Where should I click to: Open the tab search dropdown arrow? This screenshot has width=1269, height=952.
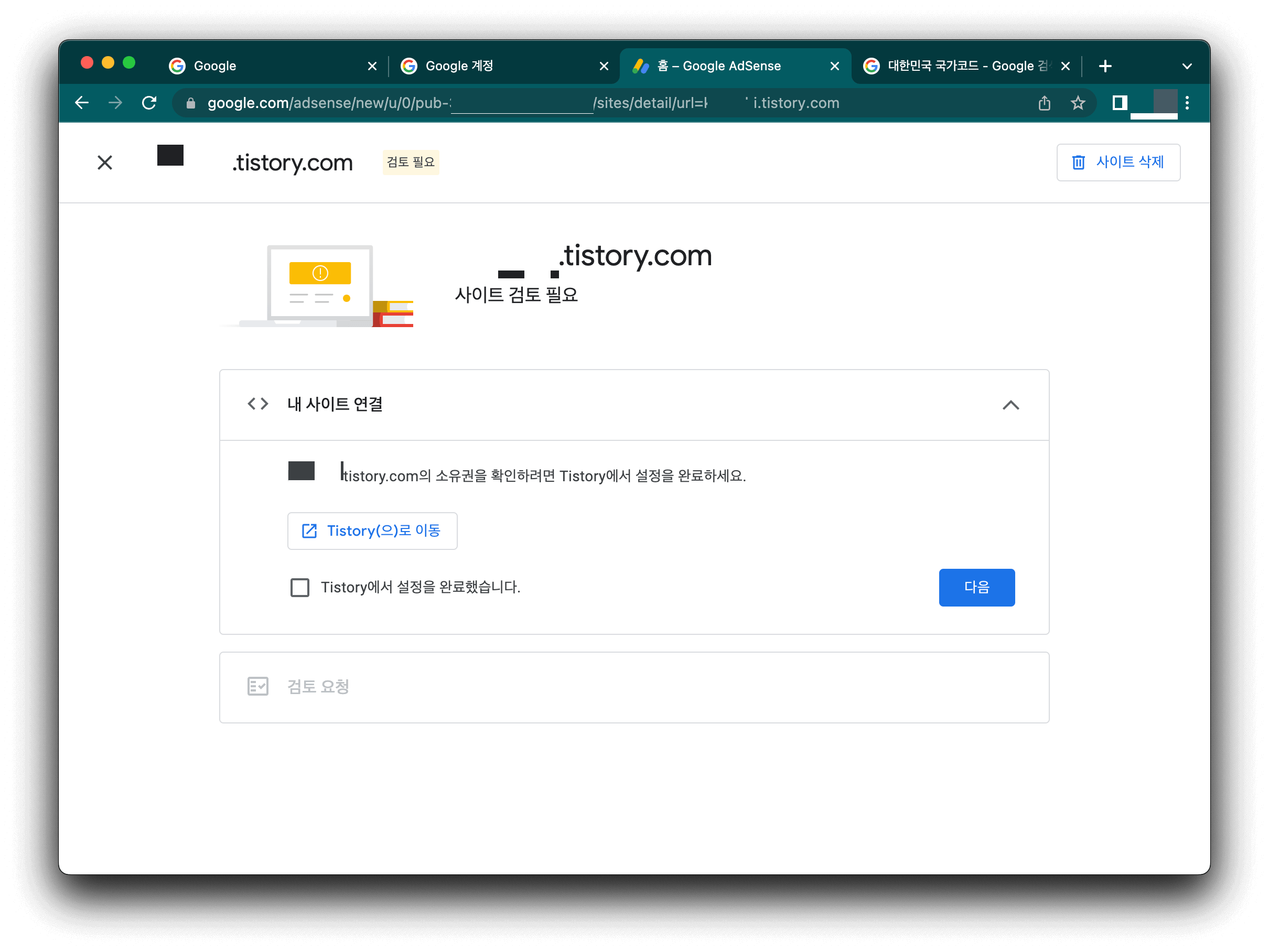tap(1187, 66)
